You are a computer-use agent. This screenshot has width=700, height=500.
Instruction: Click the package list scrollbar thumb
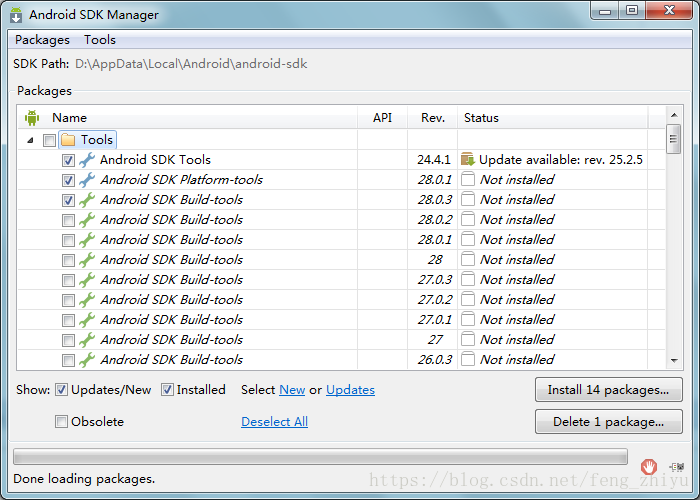(674, 139)
